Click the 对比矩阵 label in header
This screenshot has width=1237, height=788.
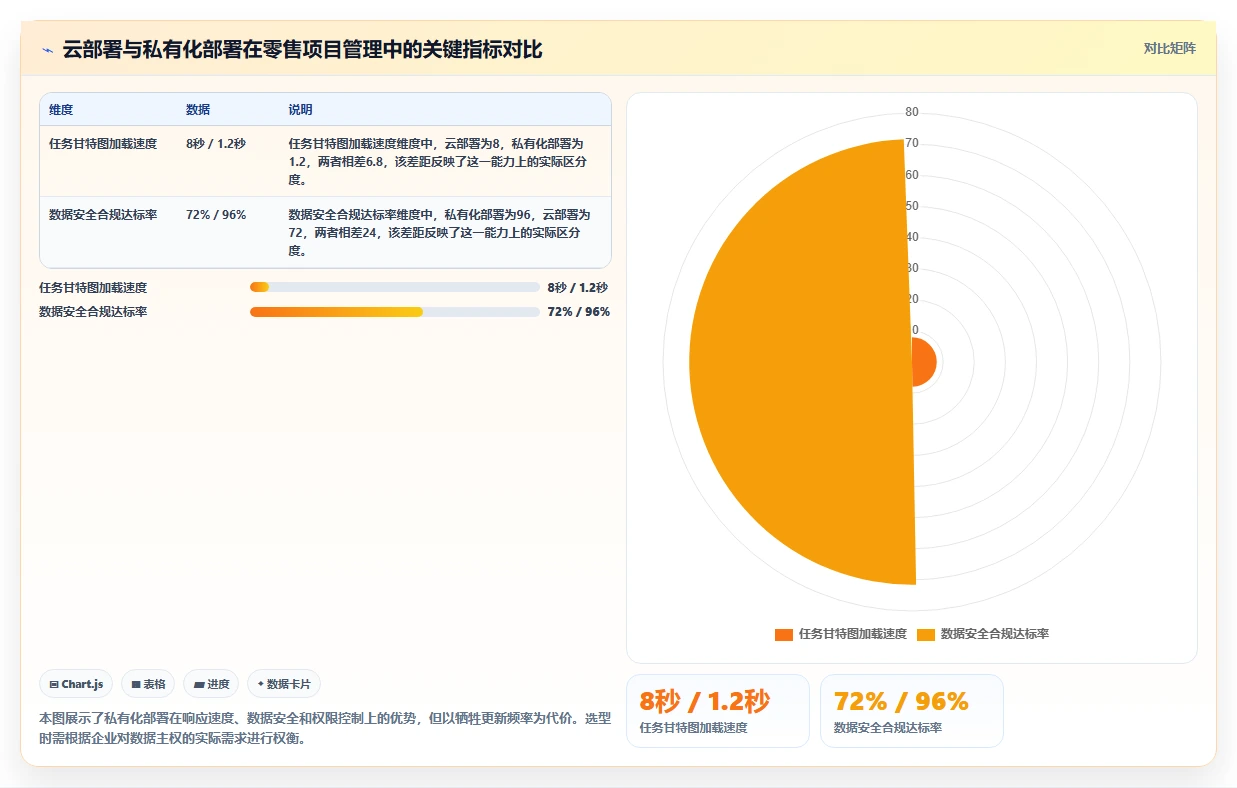tap(1169, 48)
